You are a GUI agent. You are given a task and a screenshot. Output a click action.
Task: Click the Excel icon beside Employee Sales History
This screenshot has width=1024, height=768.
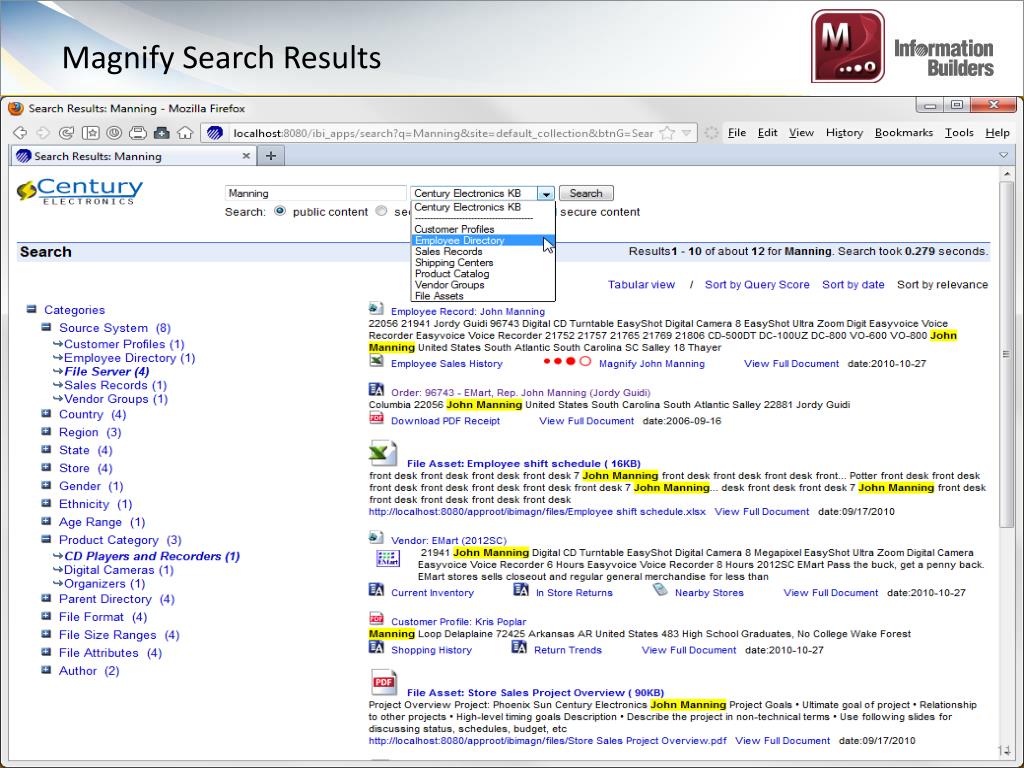click(376, 361)
